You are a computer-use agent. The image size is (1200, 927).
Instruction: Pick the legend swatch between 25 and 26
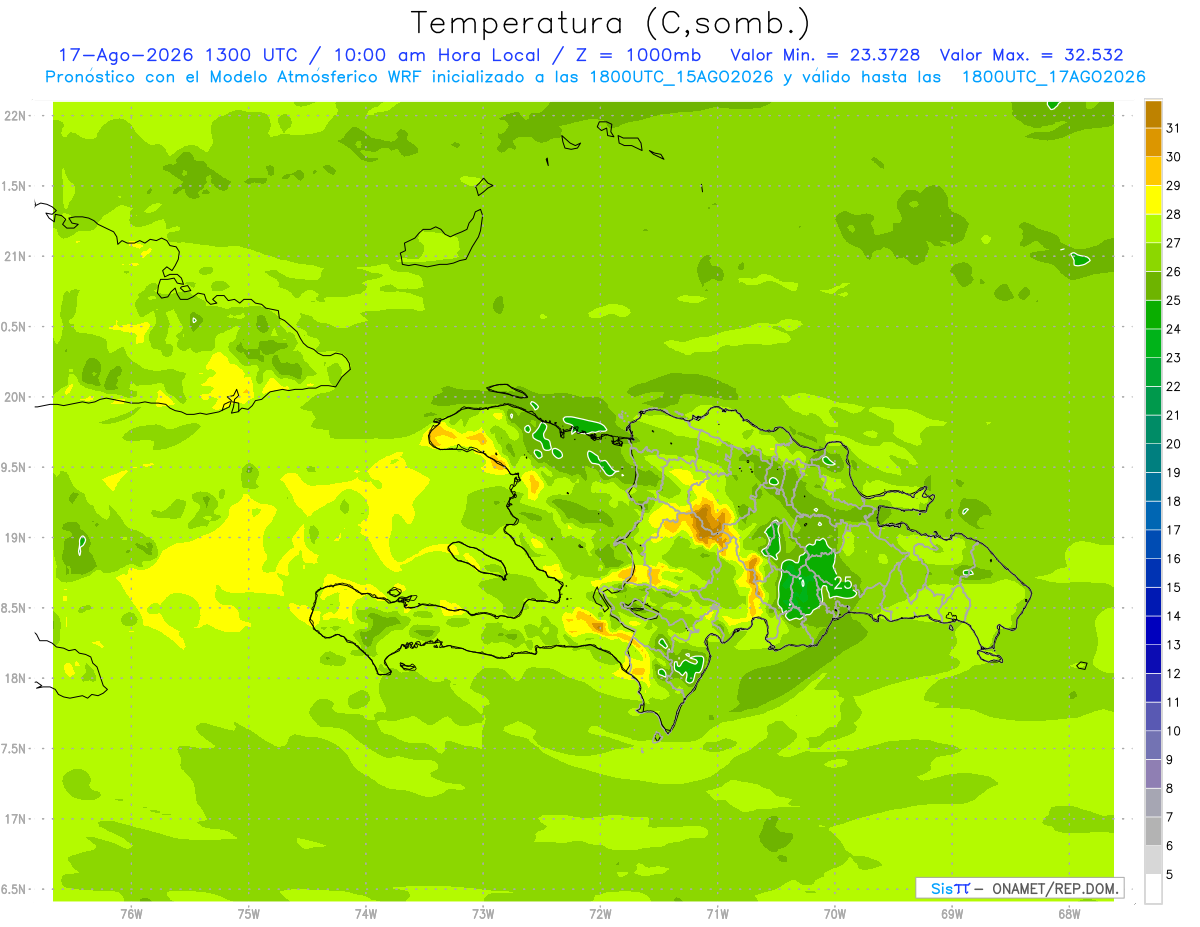point(1153,286)
